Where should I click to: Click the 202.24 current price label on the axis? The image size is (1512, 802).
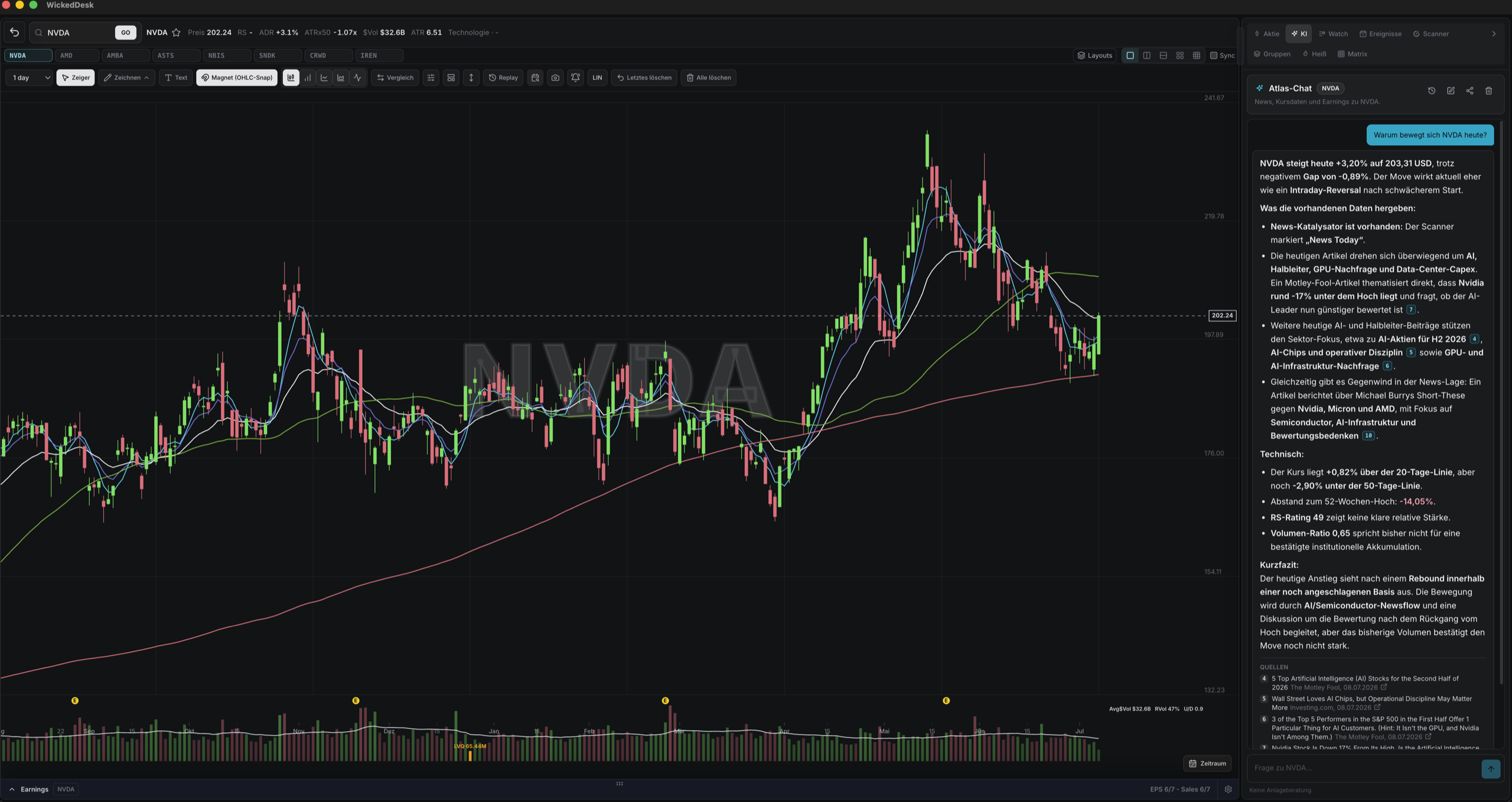pyautogui.click(x=1222, y=315)
